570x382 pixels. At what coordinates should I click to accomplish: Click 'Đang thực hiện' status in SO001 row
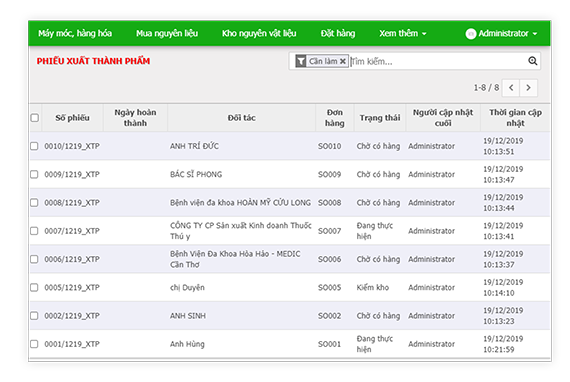[x=374, y=344]
